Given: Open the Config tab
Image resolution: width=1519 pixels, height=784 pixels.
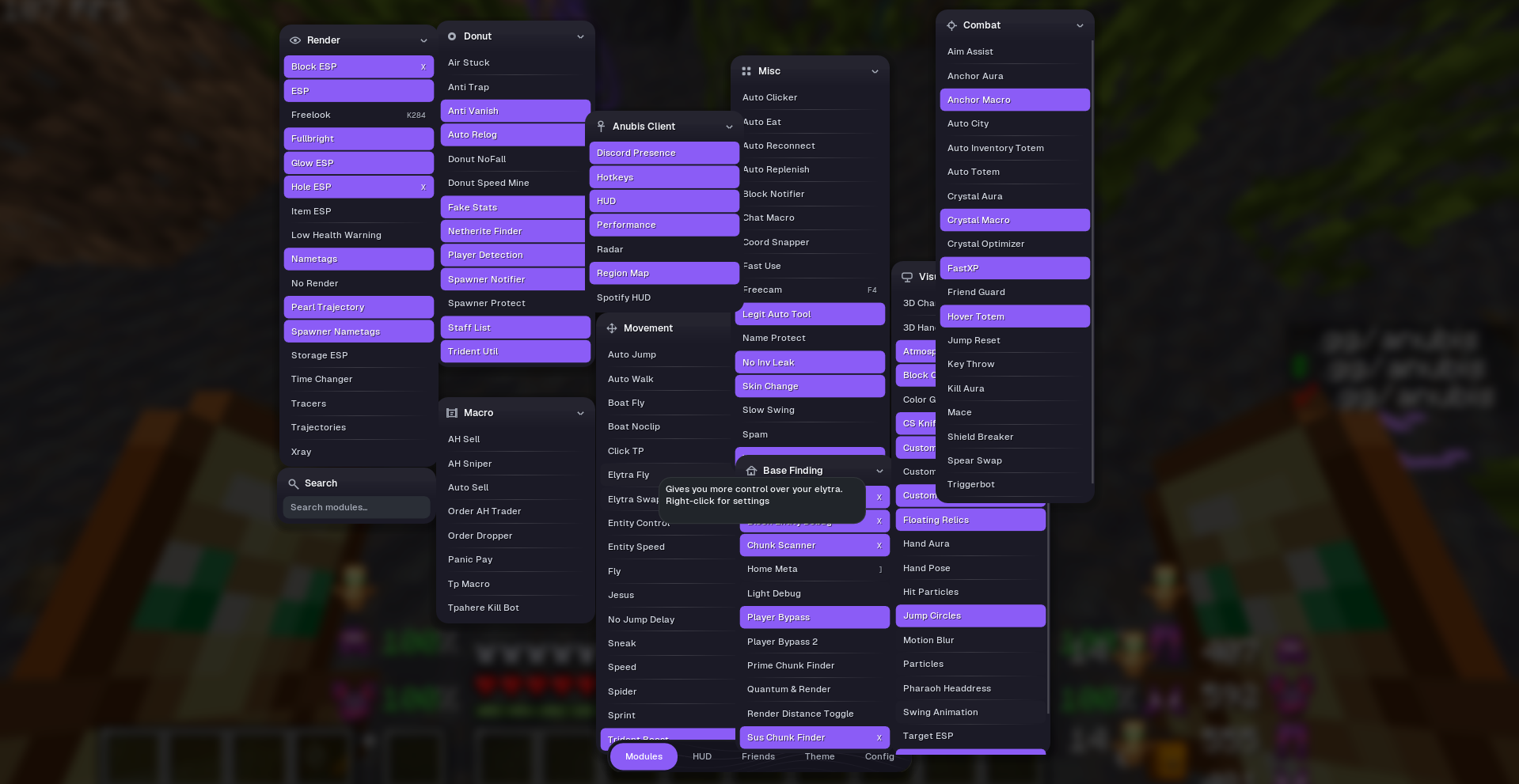Looking at the screenshot, I should [879, 756].
